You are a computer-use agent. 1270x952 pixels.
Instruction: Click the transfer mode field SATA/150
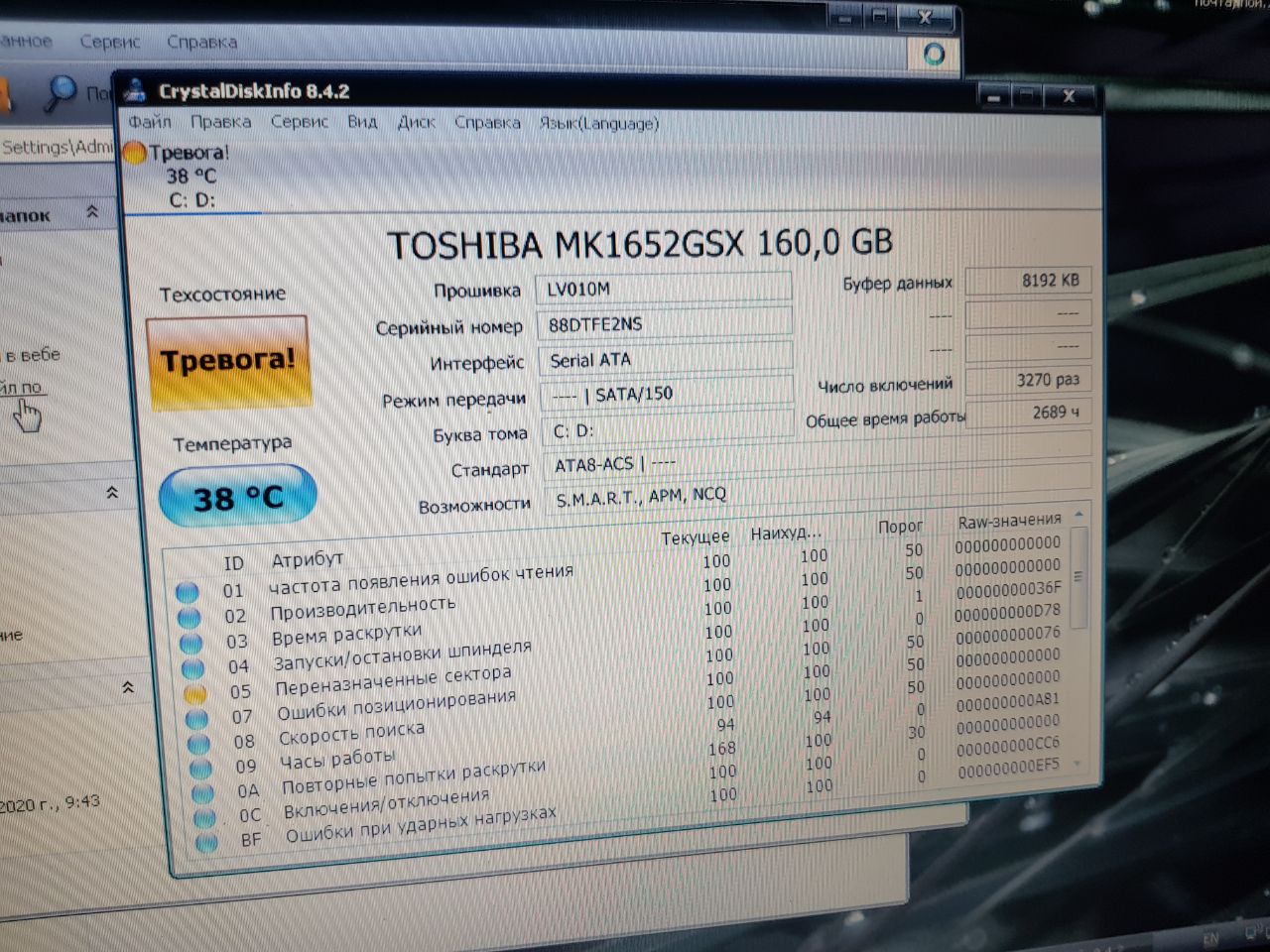(667, 394)
